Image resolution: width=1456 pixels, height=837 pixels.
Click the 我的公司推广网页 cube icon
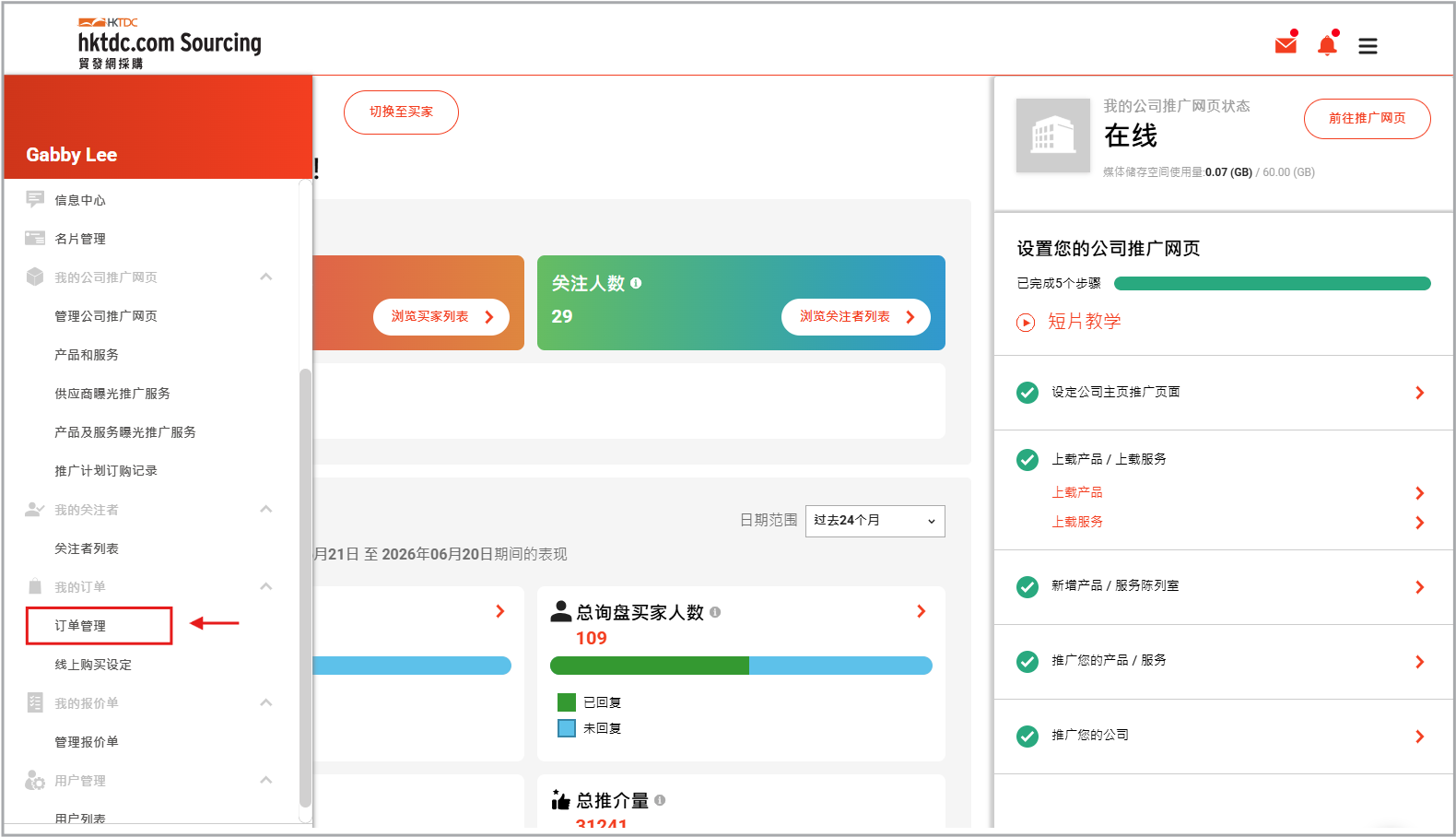click(x=35, y=277)
